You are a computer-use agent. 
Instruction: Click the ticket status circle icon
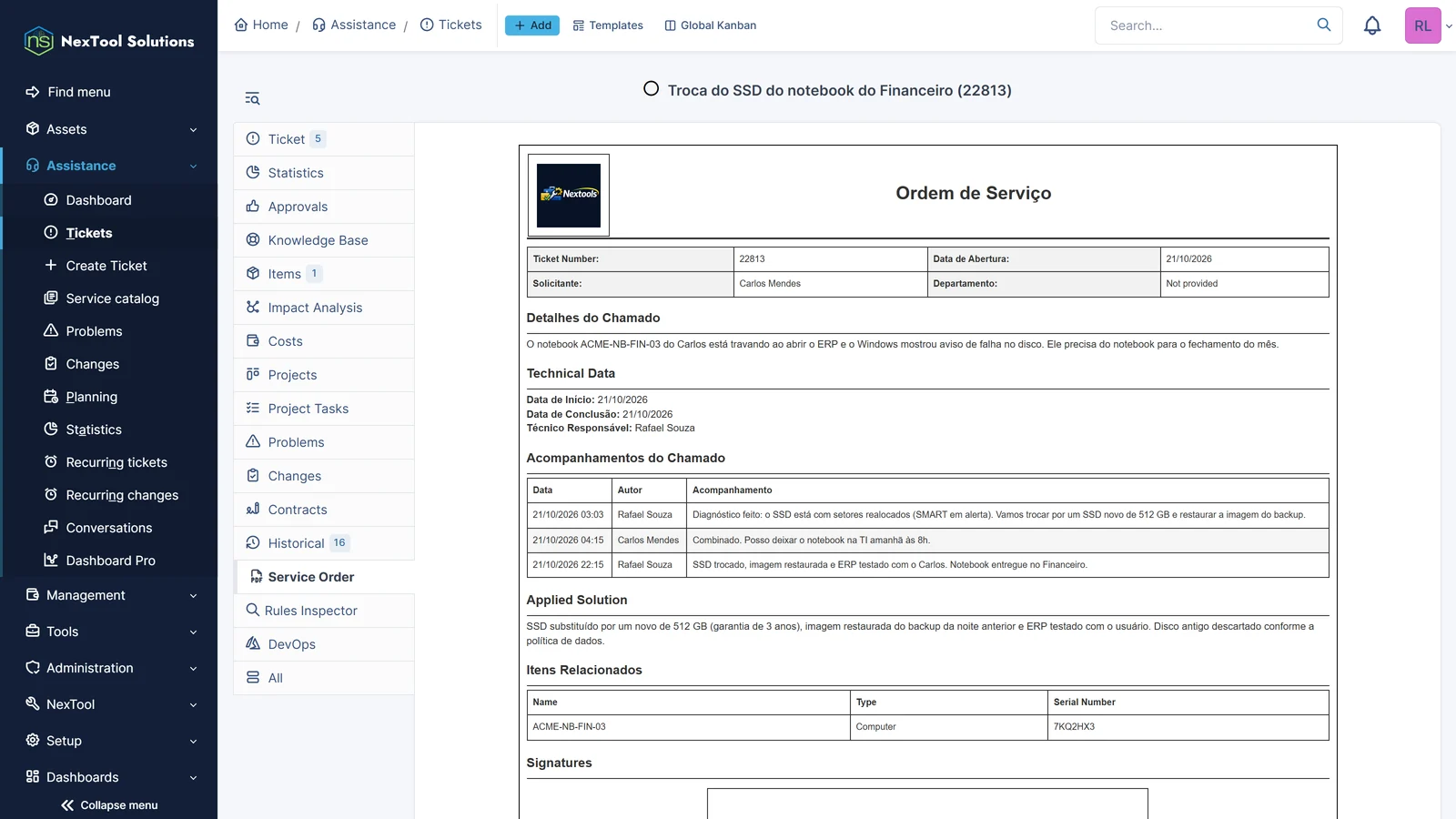coord(651,89)
